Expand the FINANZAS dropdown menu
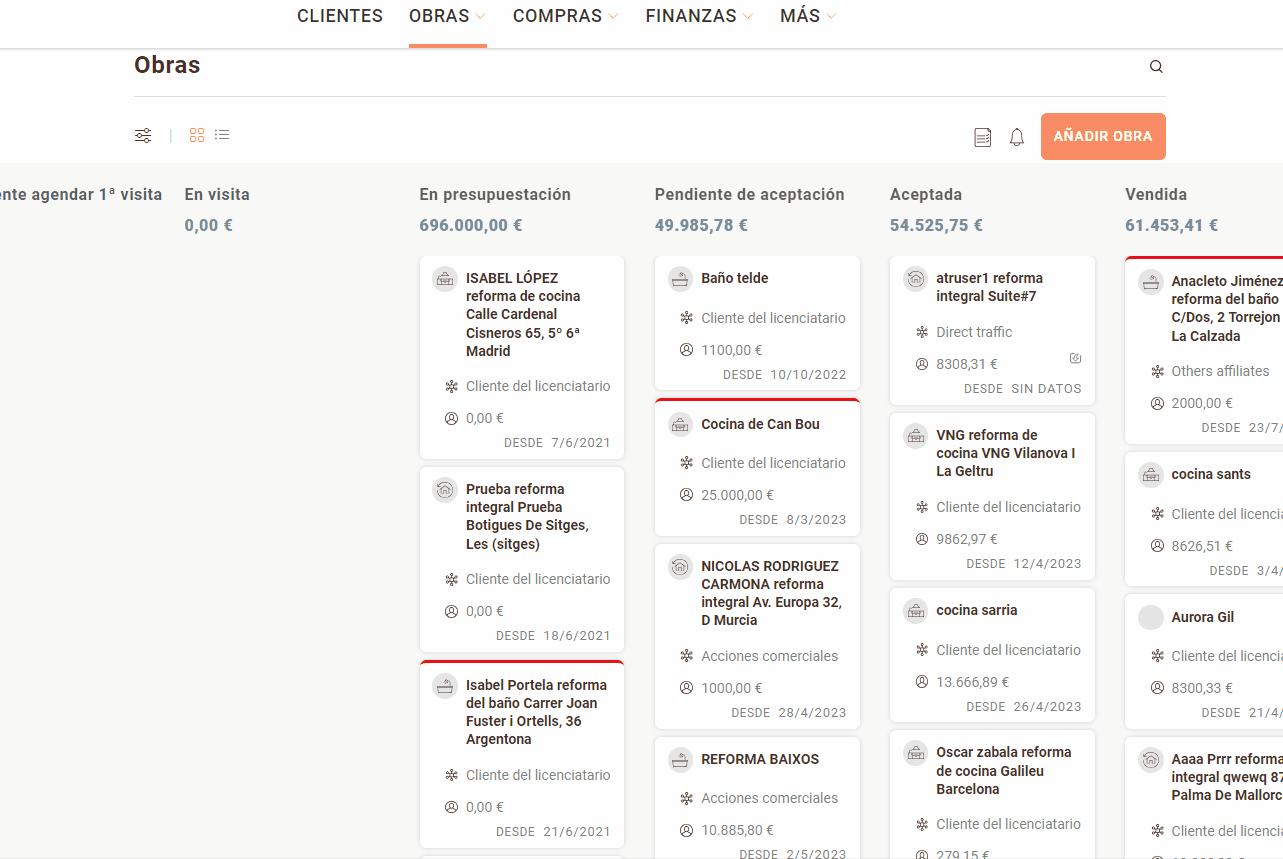The width and height of the screenshot is (1283, 859). (x=699, y=16)
